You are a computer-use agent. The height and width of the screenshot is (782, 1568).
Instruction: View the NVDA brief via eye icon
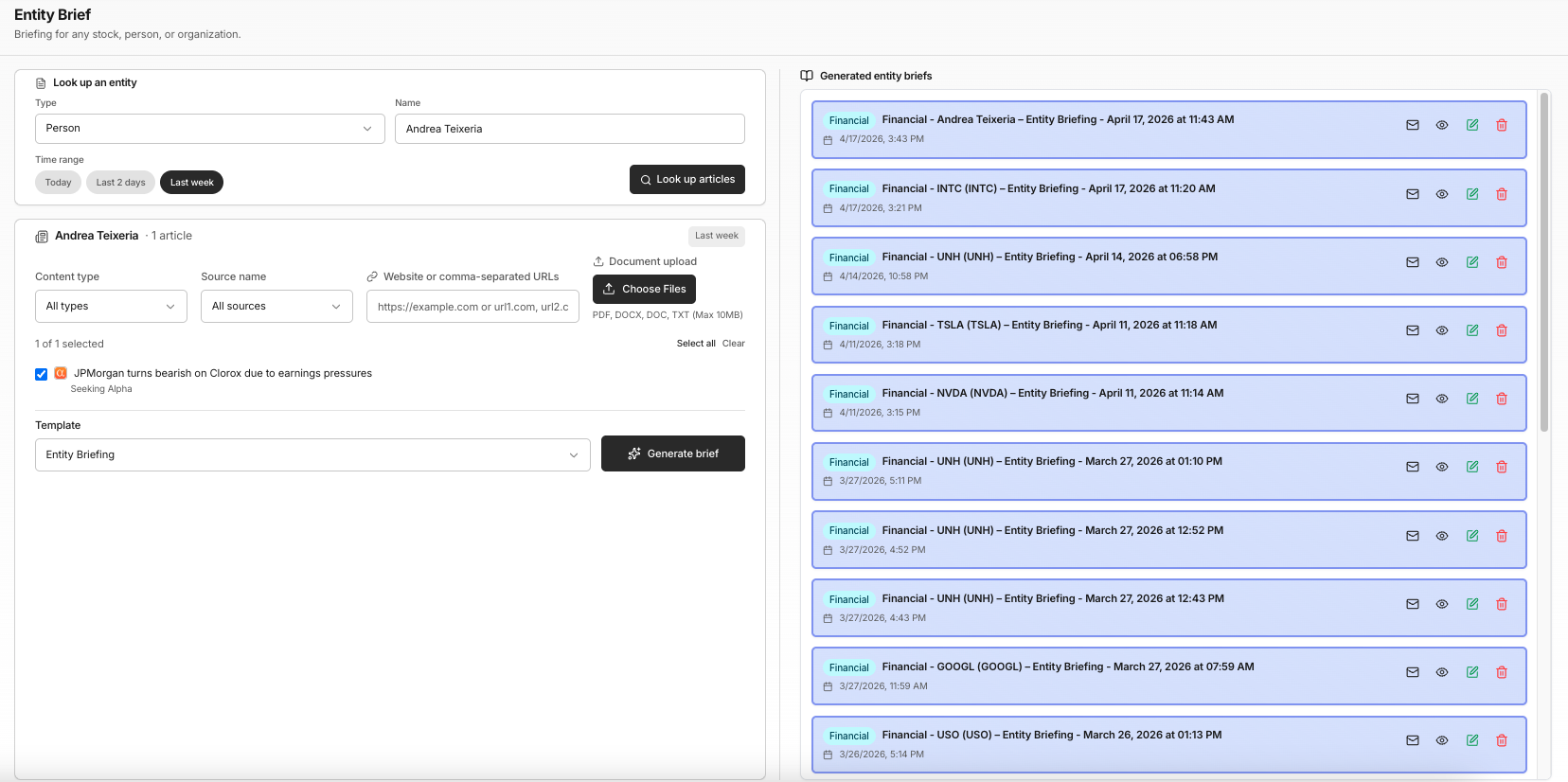tap(1442, 399)
